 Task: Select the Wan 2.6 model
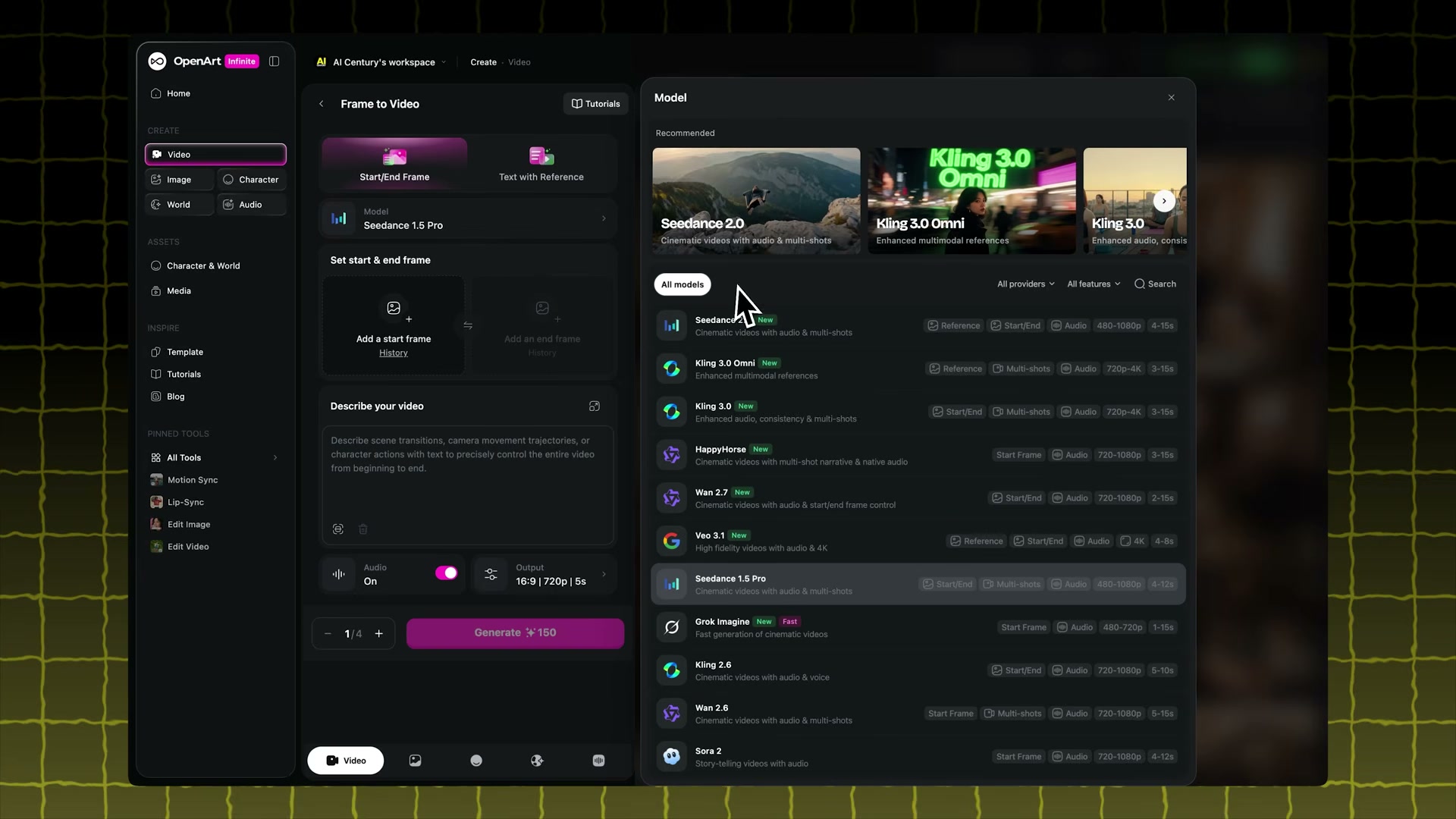tap(918, 714)
